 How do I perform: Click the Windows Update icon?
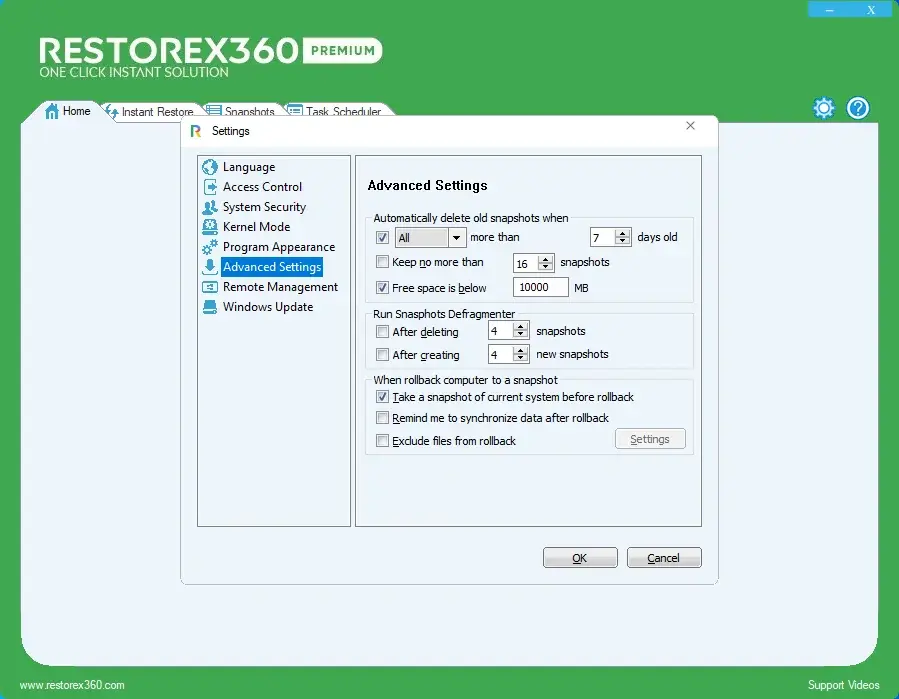(210, 307)
